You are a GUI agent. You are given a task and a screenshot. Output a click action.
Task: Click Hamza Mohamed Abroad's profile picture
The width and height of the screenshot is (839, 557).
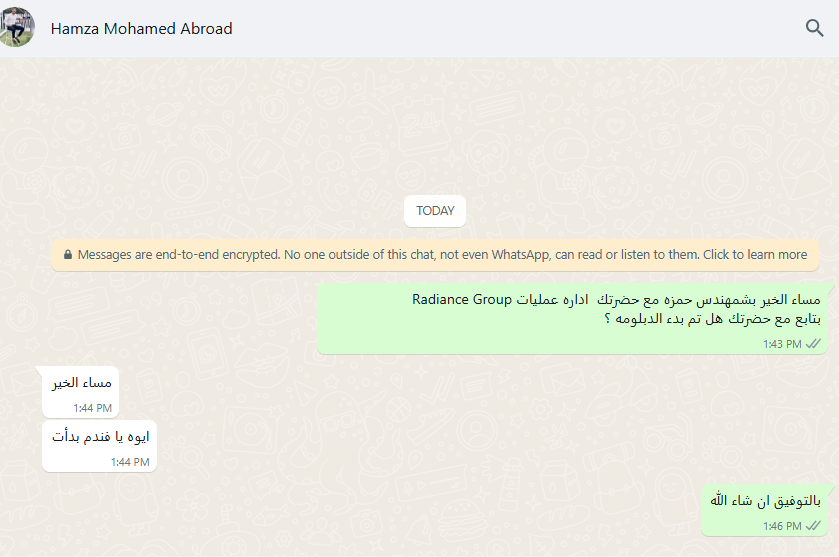pyautogui.click(x=16, y=27)
